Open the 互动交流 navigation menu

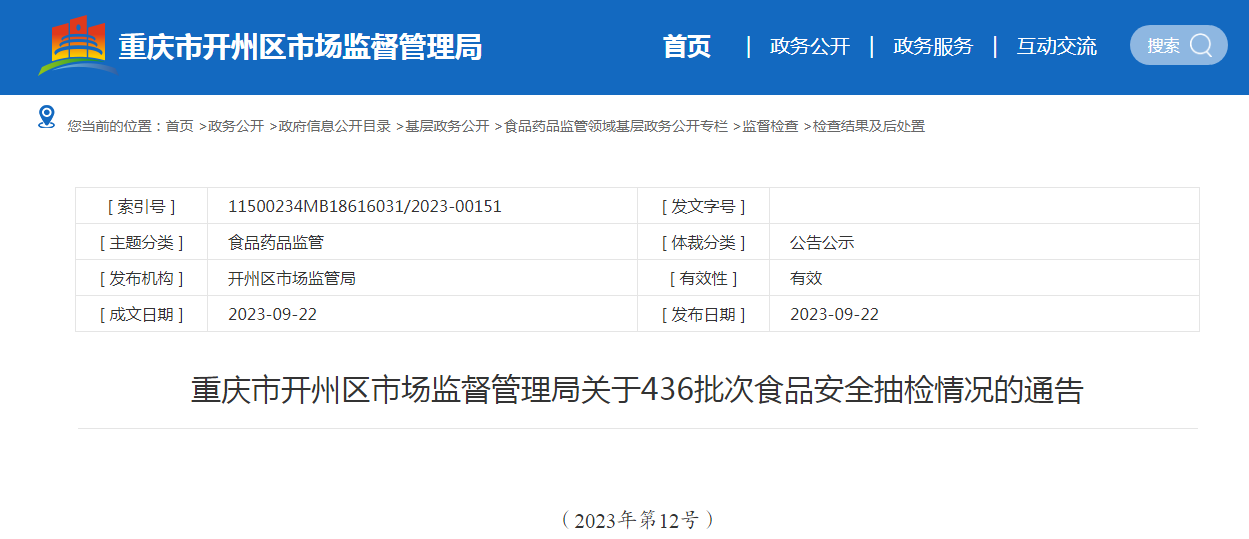pyautogui.click(x=1057, y=46)
